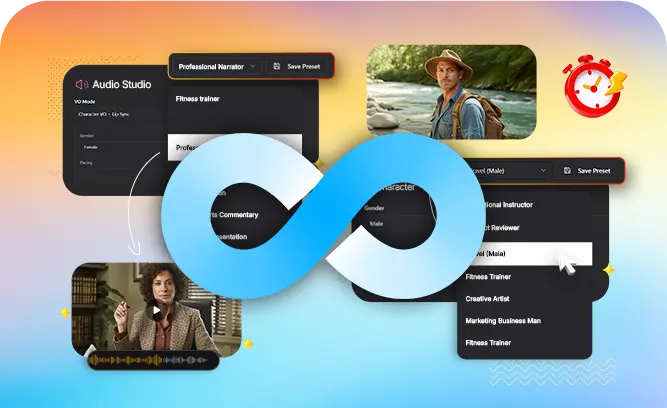
Task: Choose the highlighted Travel (Male) list entry
Action: tap(532, 254)
